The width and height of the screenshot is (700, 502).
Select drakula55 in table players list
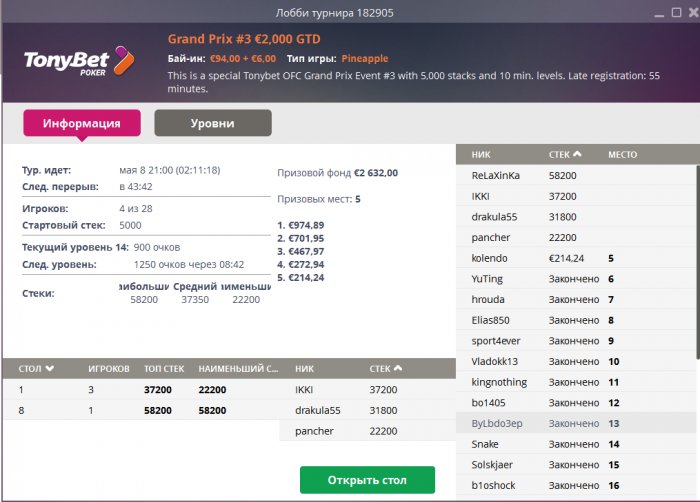pyautogui.click(x=318, y=410)
